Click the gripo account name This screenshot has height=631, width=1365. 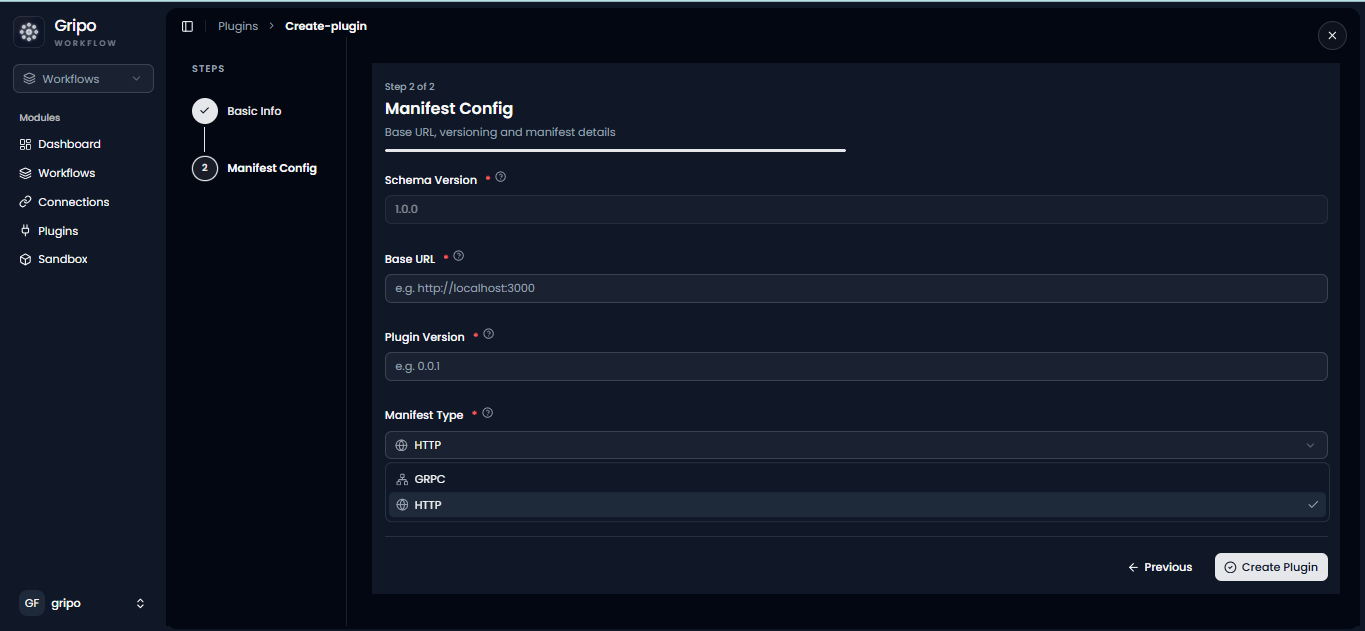pyautogui.click(x=66, y=603)
